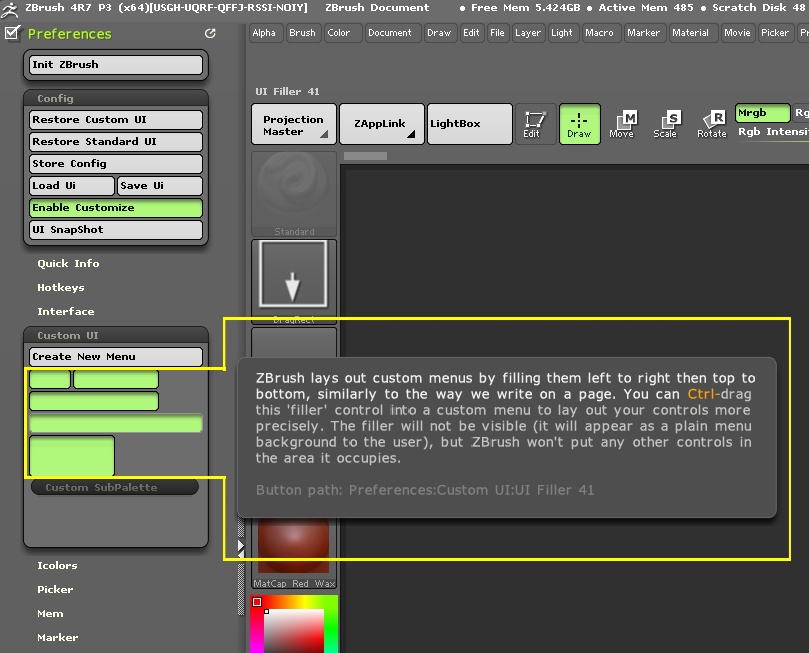Open the Light menu
This screenshot has width=809, height=653.
(562, 33)
